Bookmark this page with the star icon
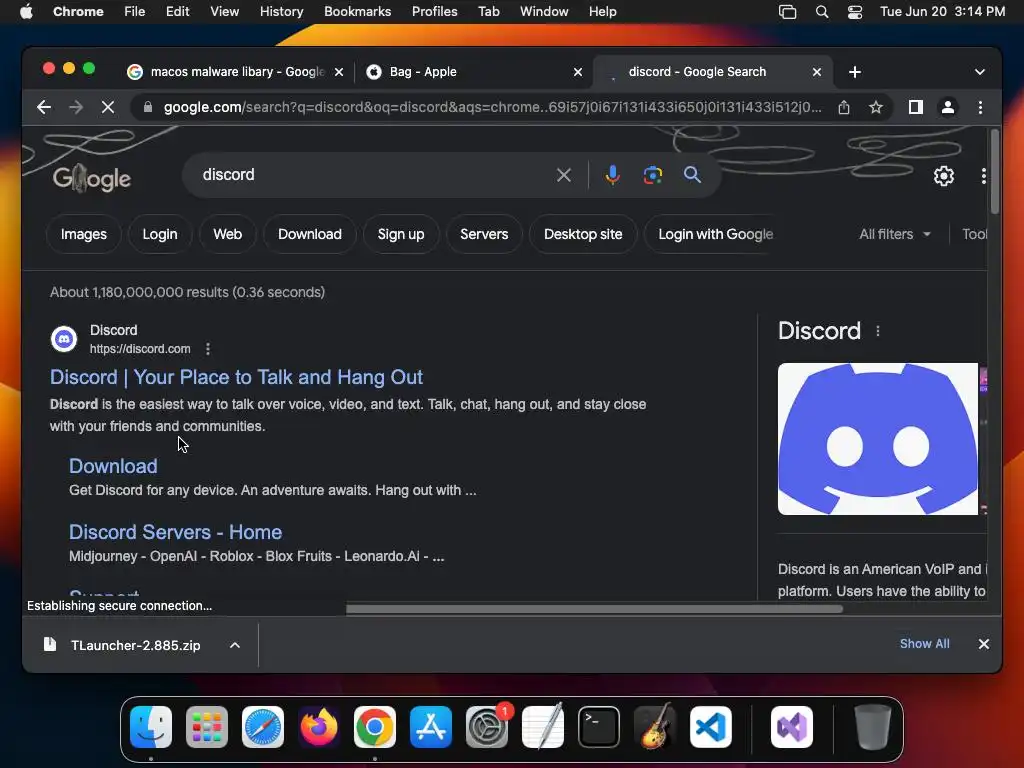This screenshot has height=768, width=1024. tap(876, 107)
